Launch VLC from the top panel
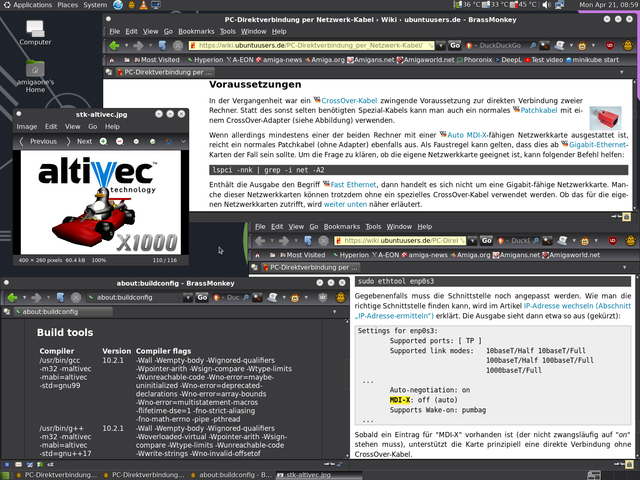 click(143, 5)
